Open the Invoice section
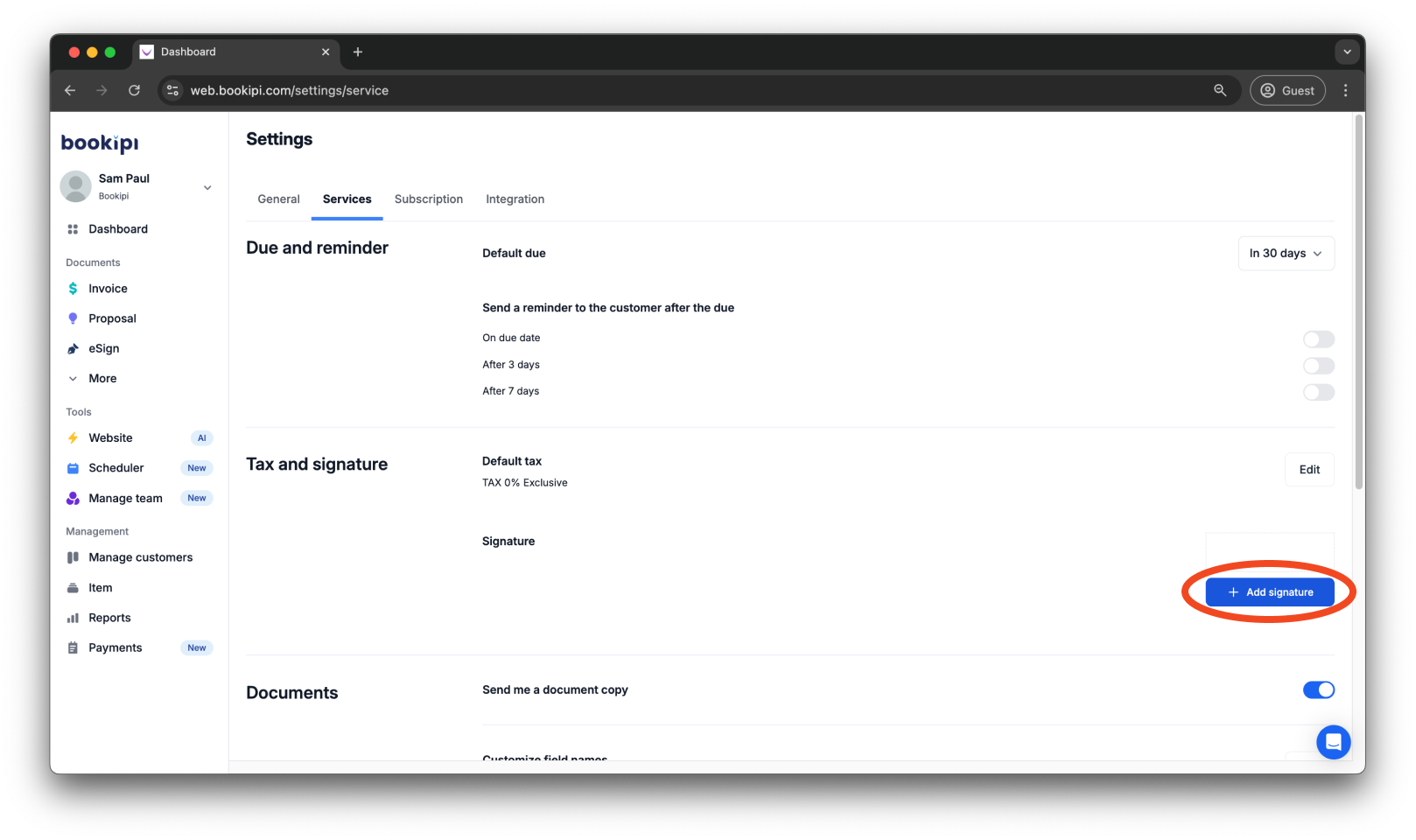The image size is (1416, 840). click(107, 288)
